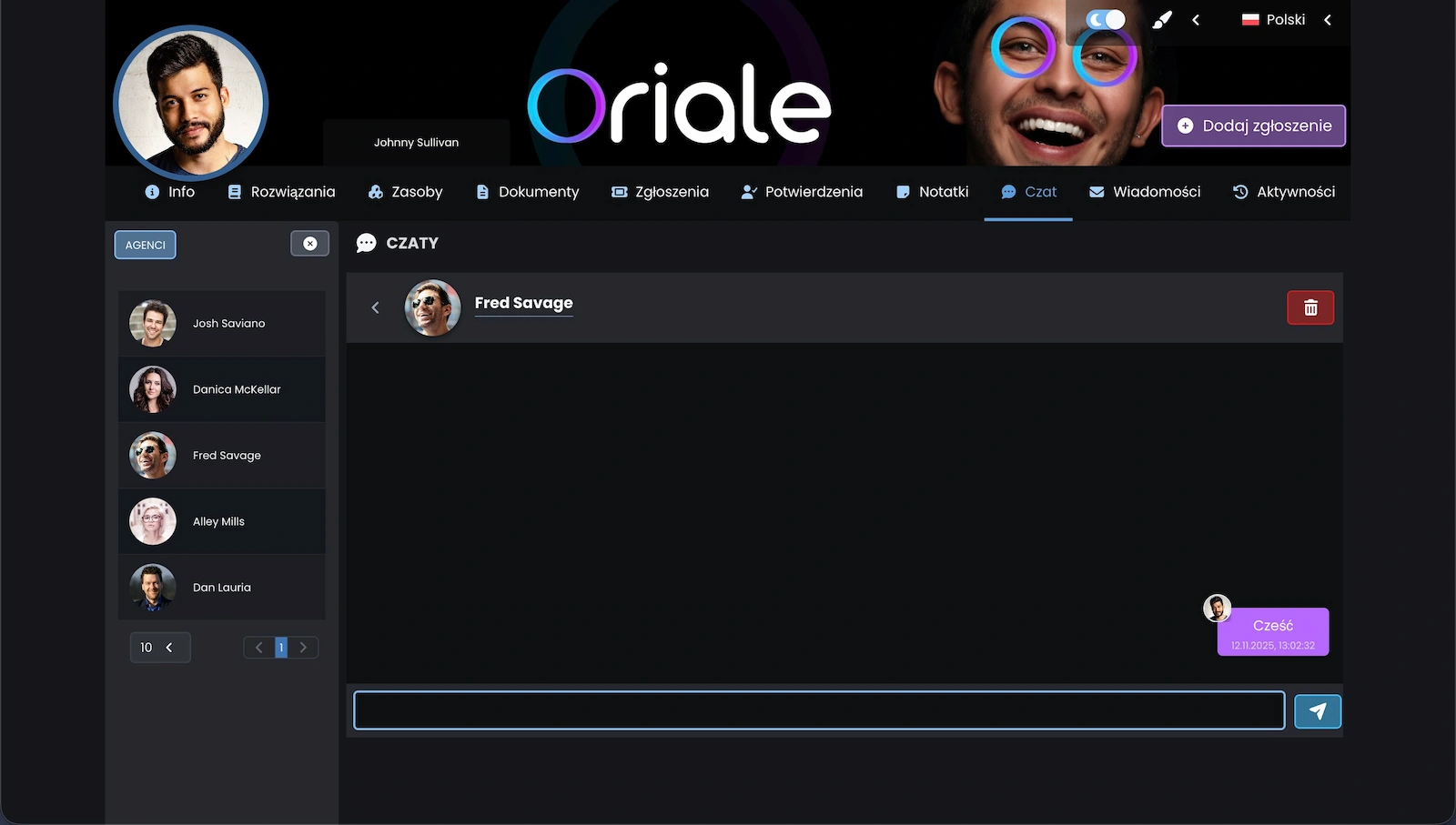Image resolution: width=1456 pixels, height=825 pixels.
Task: Click Fred Savage's avatar in chat header
Action: pos(432,307)
